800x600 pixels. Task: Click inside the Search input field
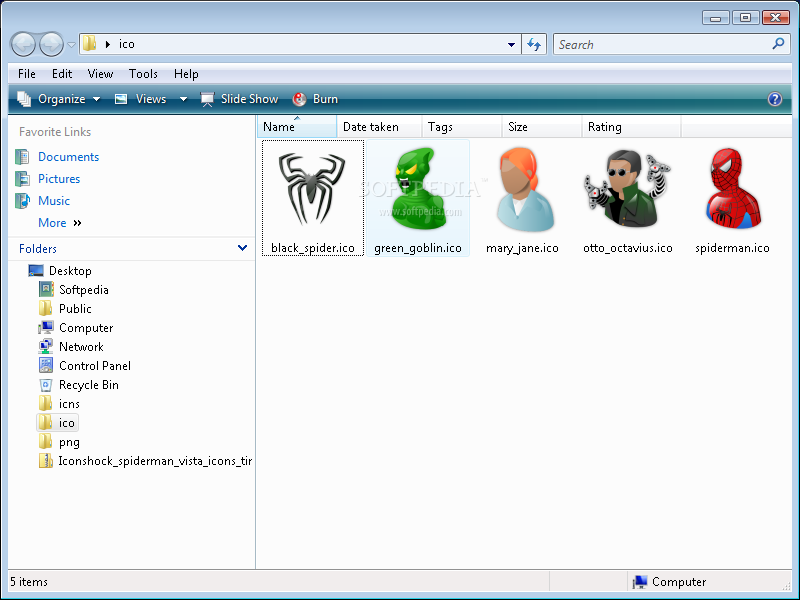[x=663, y=44]
